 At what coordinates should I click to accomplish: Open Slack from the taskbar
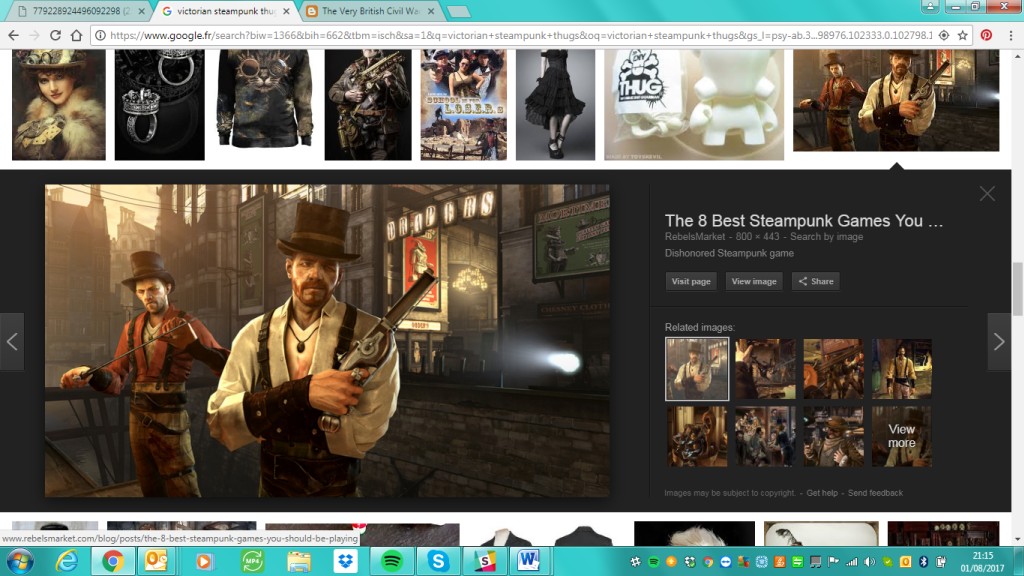[485, 561]
